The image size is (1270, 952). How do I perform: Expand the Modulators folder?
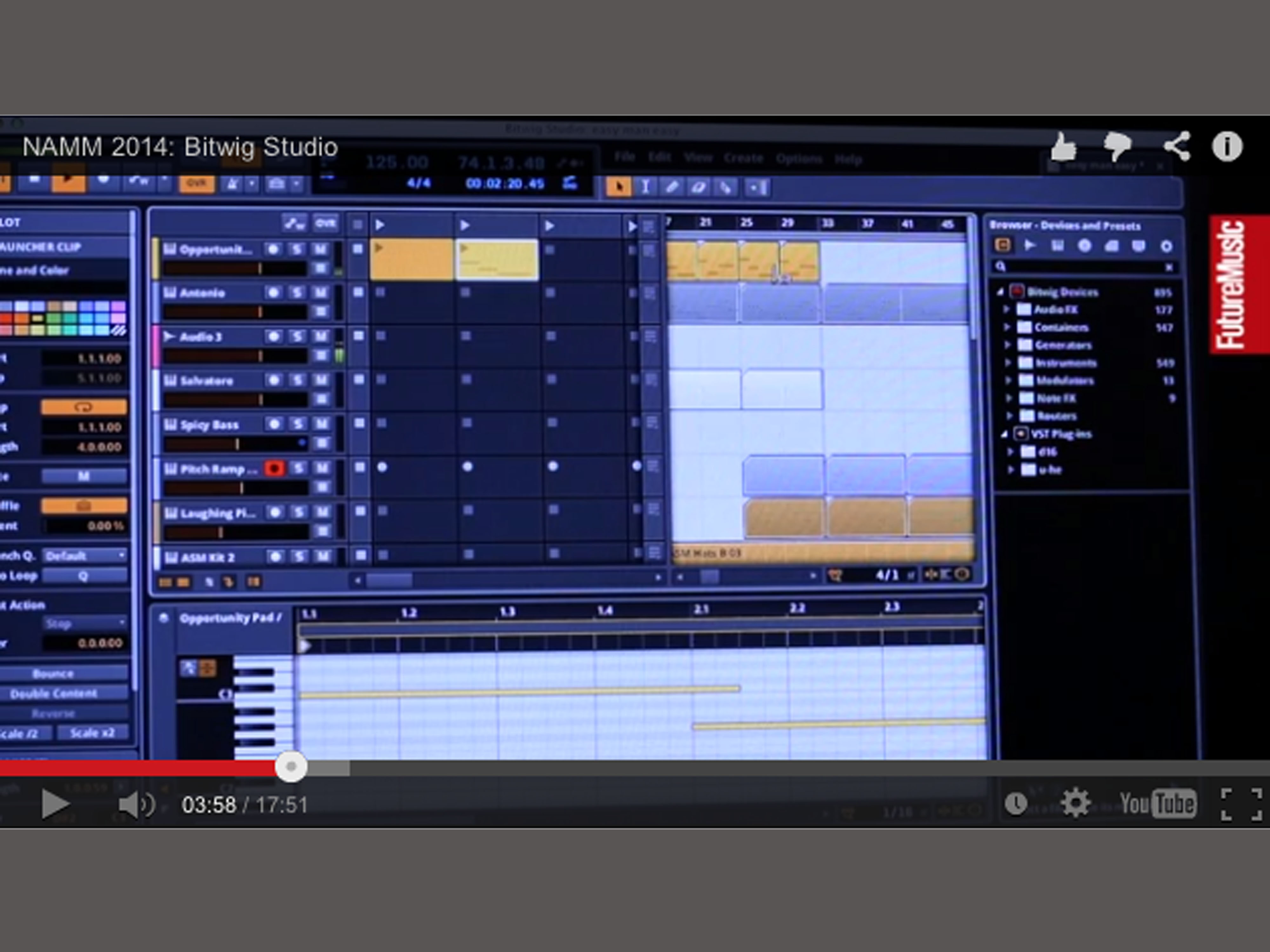pyautogui.click(x=1009, y=380)
